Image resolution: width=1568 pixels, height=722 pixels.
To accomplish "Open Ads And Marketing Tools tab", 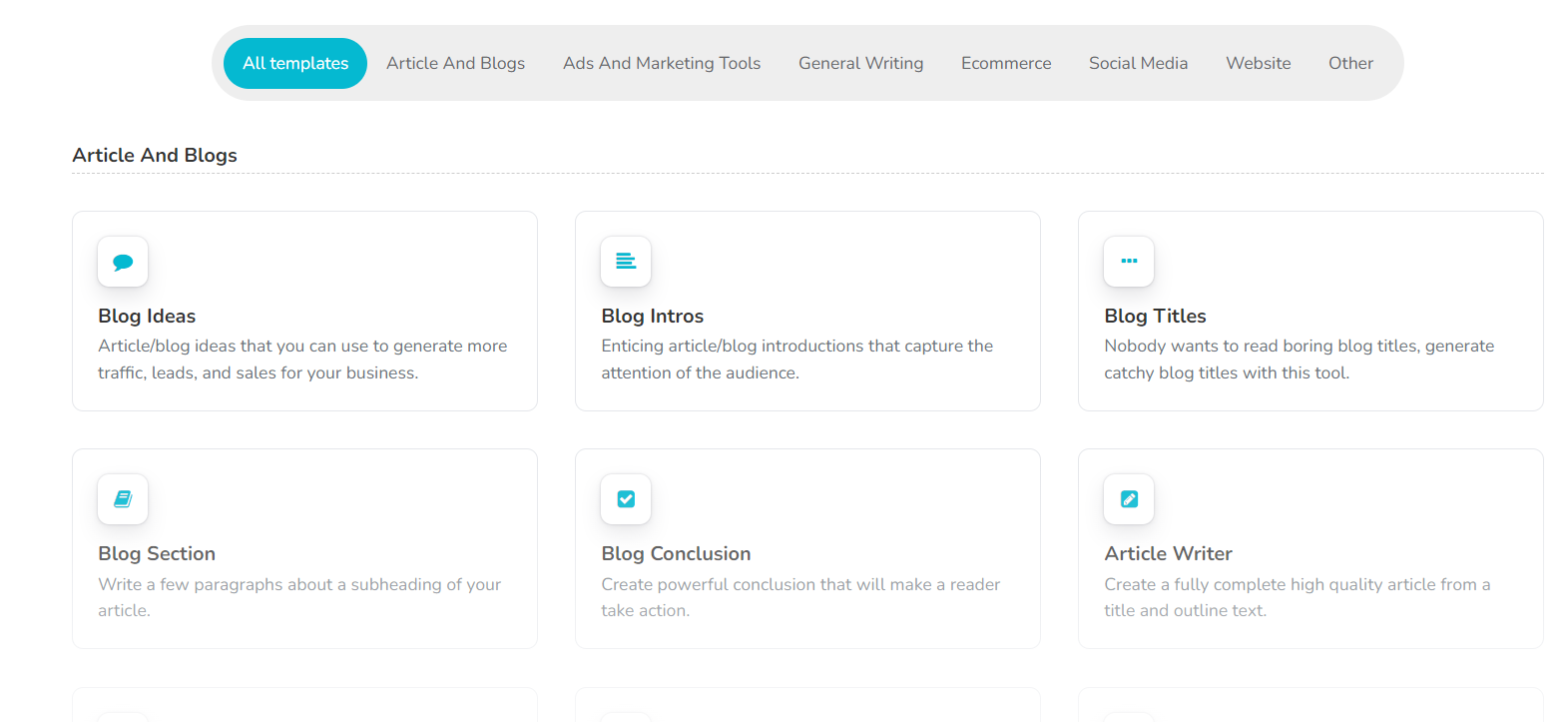I will 662,63.
